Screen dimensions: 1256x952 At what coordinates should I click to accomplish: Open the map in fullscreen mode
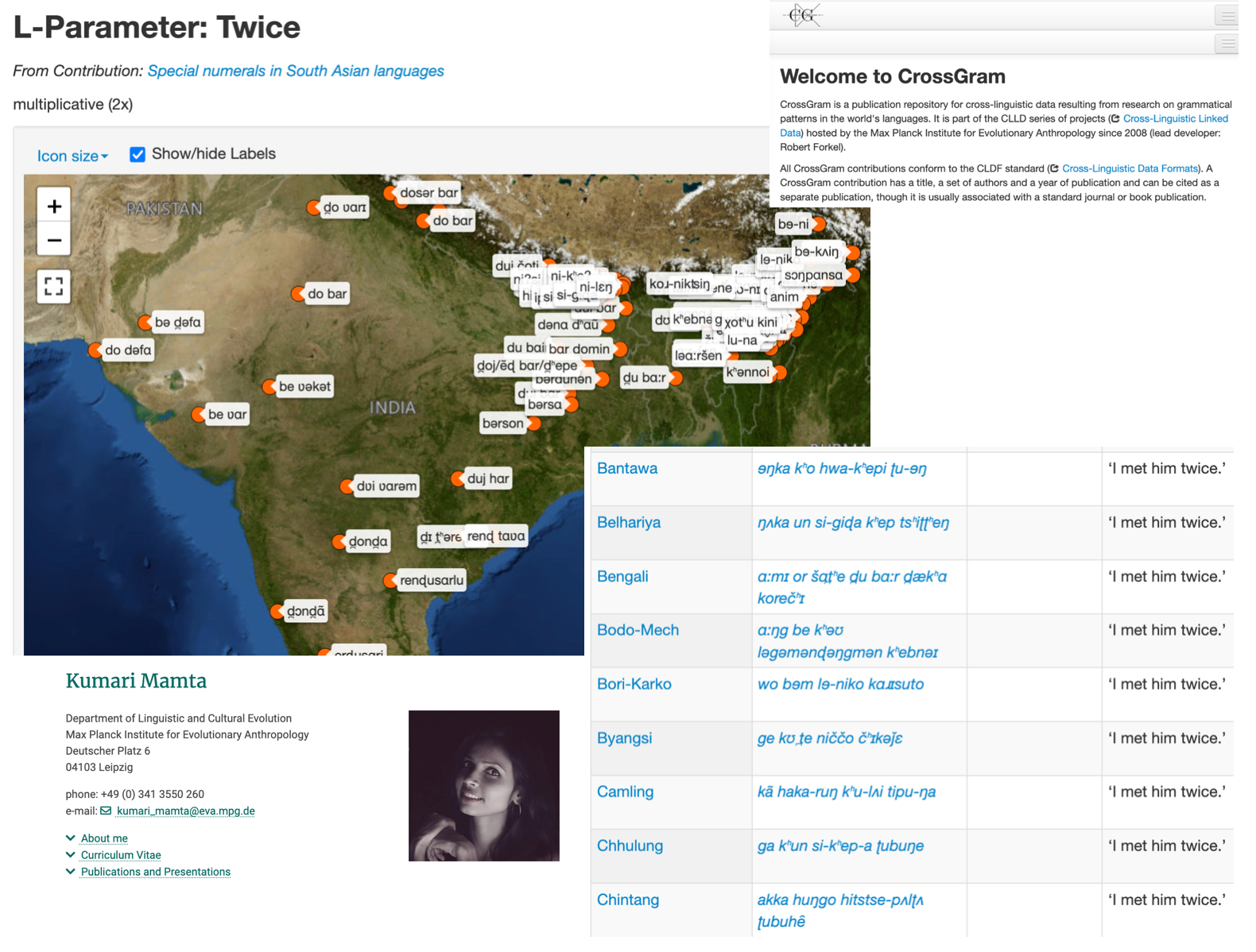(x=54, y=286)
